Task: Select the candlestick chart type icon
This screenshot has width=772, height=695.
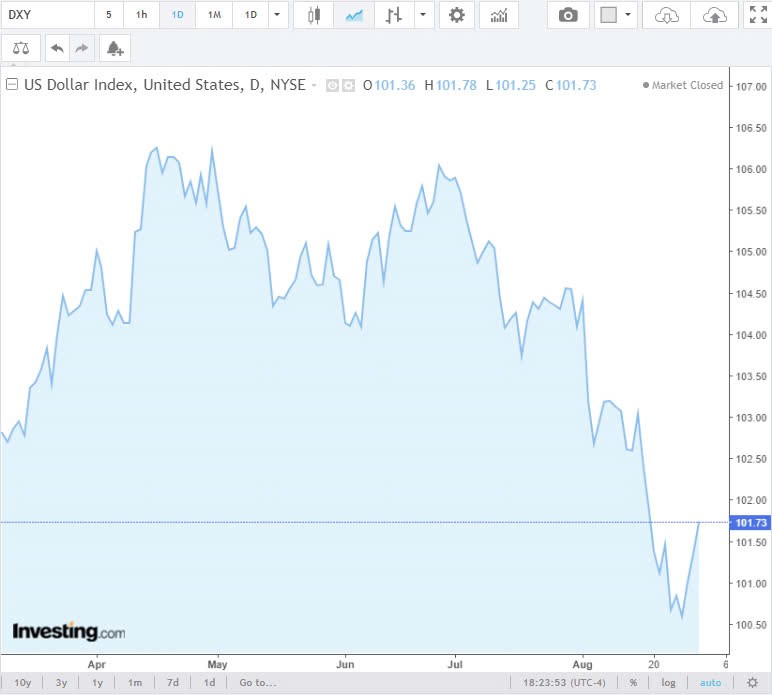Action: point(314,15)
